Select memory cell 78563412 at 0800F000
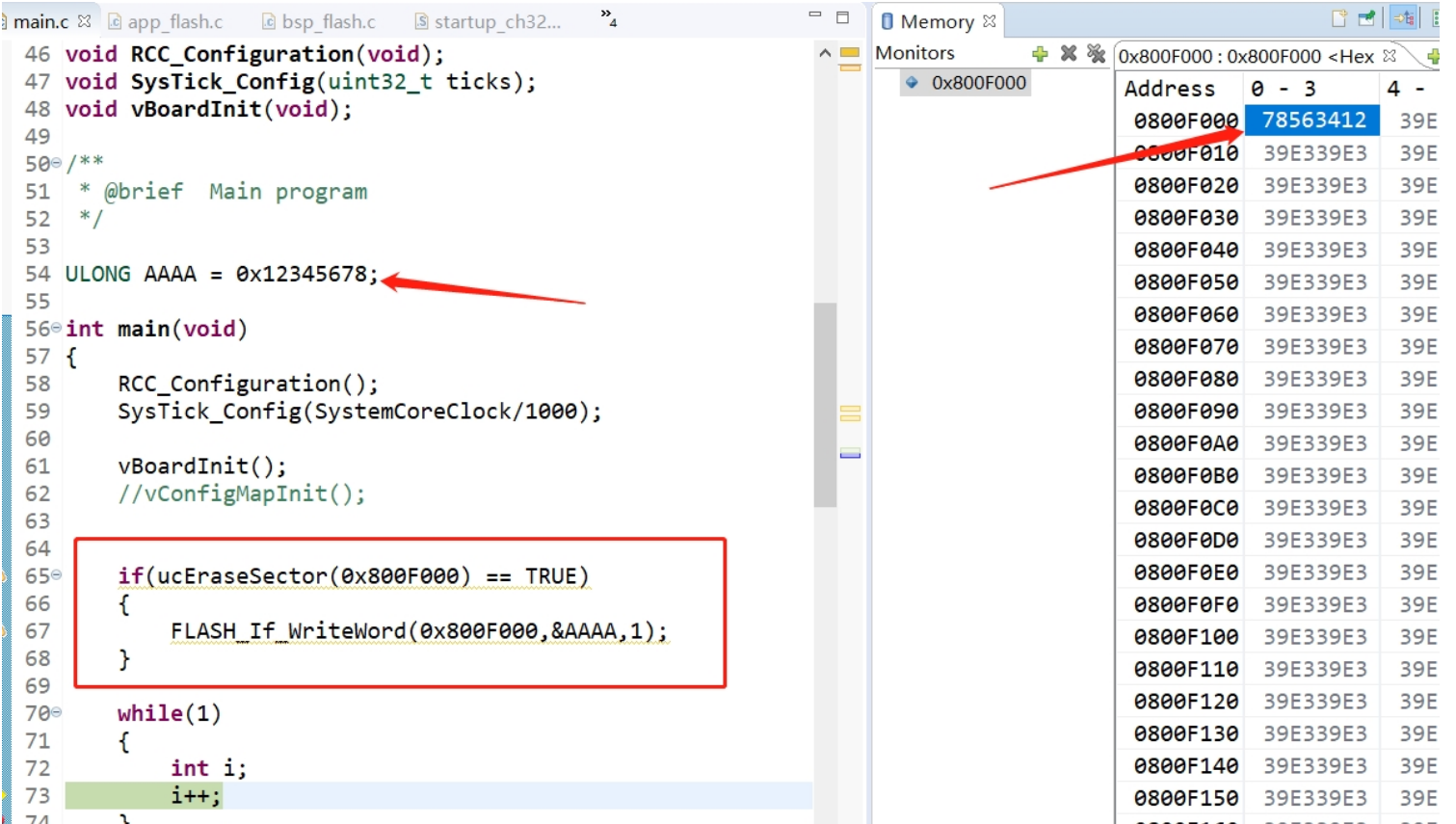This screenshot has height=824, width=1456. (x=1313, y=120)
